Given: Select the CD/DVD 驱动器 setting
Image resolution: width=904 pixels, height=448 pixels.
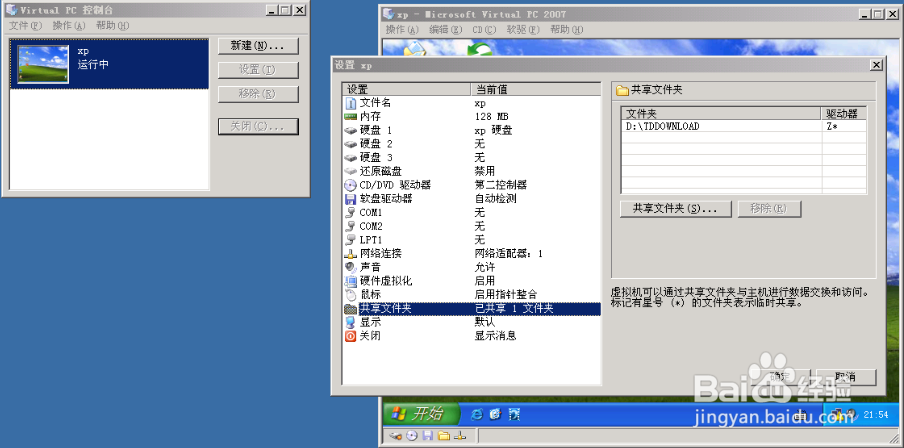Looking at the screenshot, I should click(x=472, y=185).
